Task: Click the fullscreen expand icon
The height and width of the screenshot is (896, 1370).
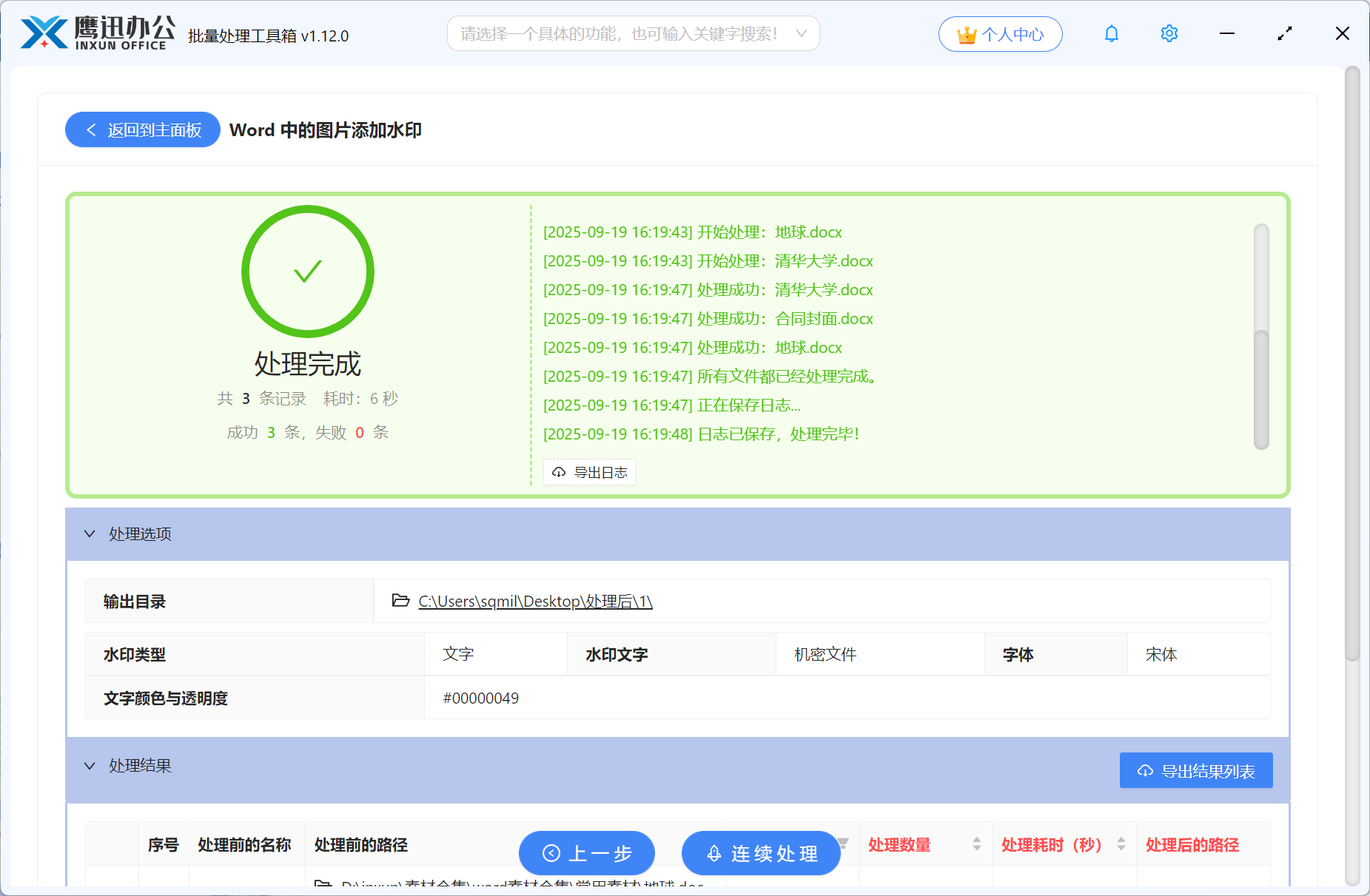Action: [1284, 33]
